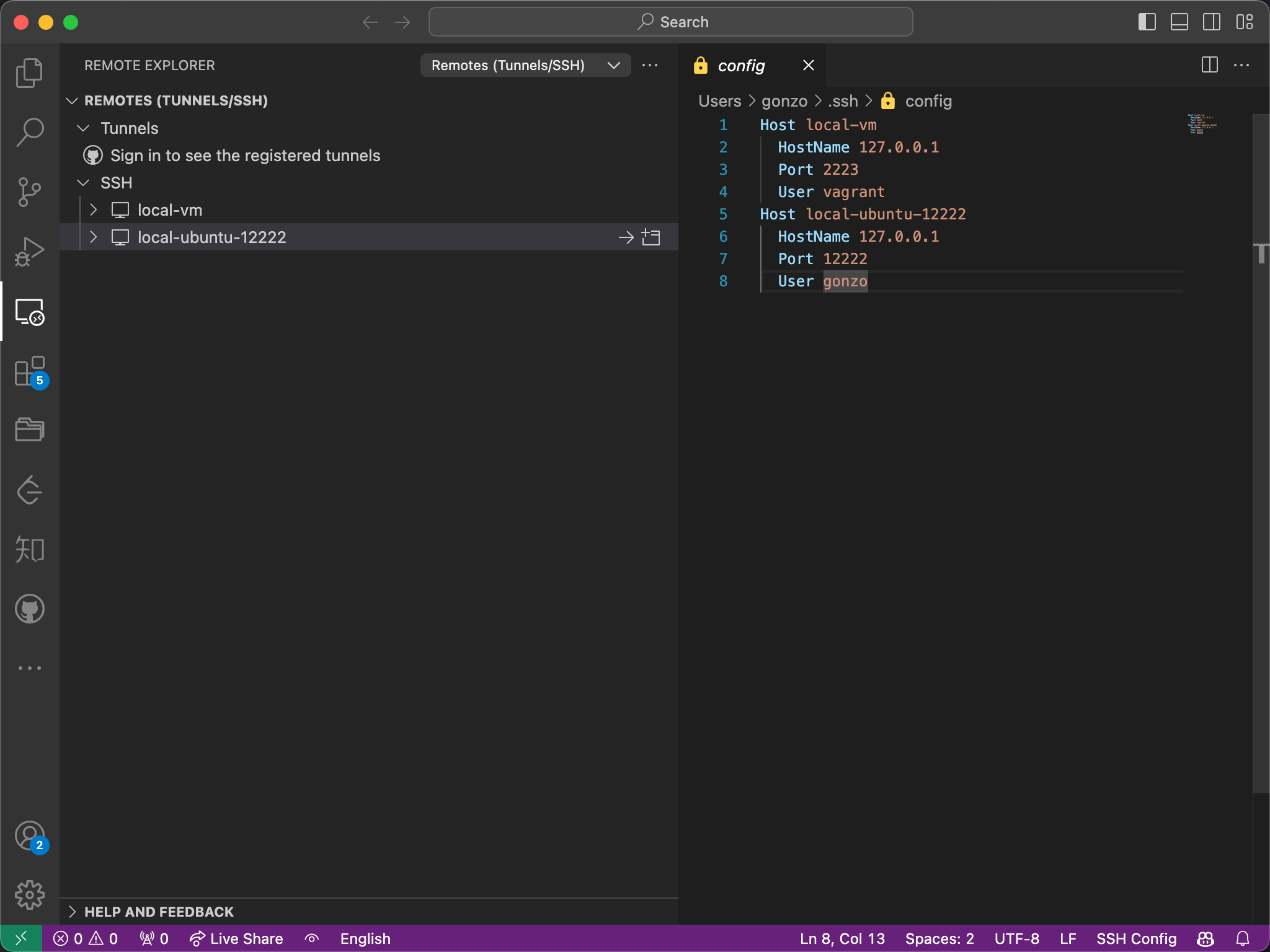Viewport: 1270px width, 952px height.
Task: Toggle the primary side bar visibility
Action: point(1147,22)
